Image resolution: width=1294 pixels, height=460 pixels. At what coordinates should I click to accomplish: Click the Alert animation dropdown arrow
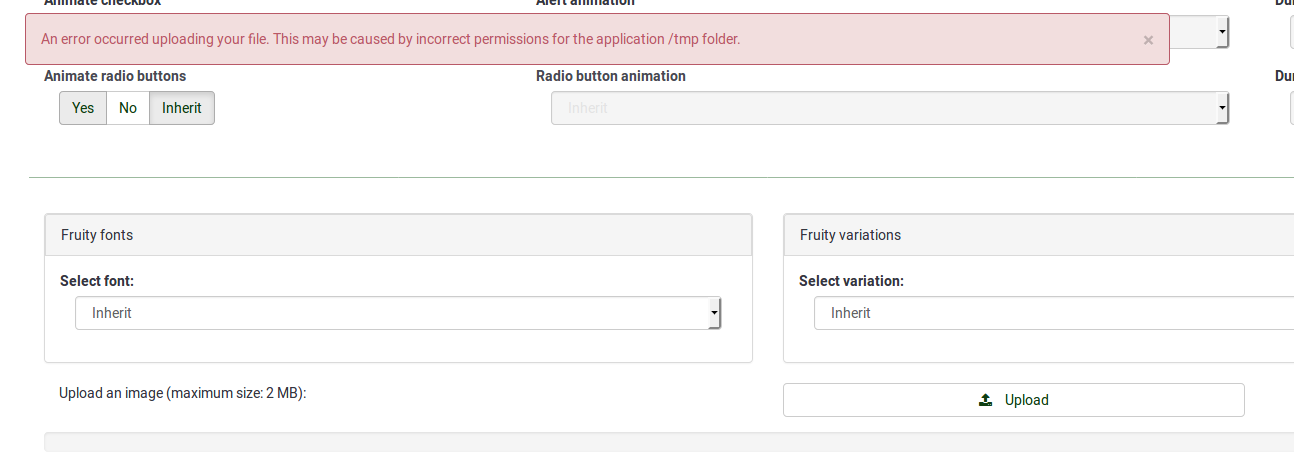coord(1222,33)
